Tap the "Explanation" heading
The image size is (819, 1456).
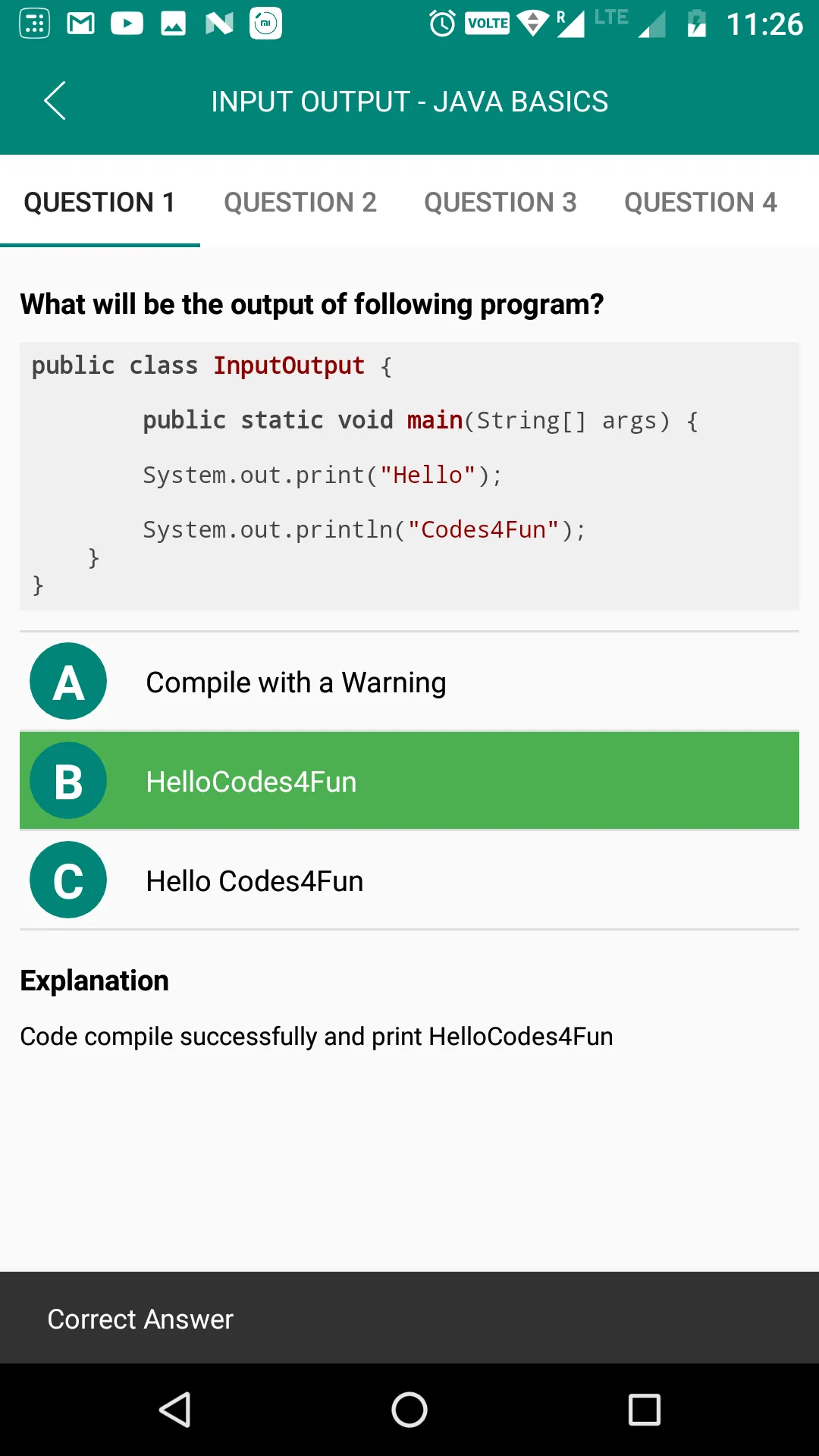pos(94,981)
